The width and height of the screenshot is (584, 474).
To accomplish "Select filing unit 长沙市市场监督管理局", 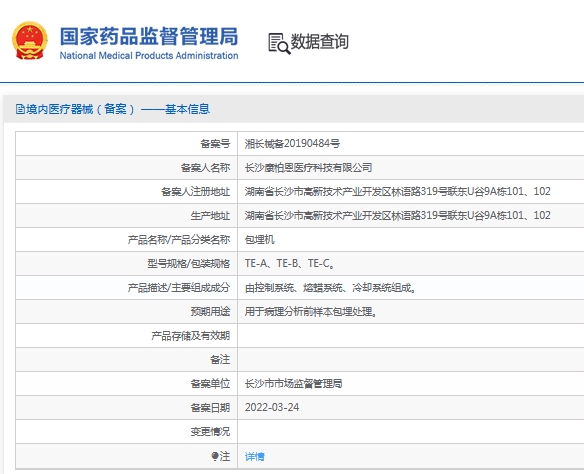I will click(x=293, y=384).
